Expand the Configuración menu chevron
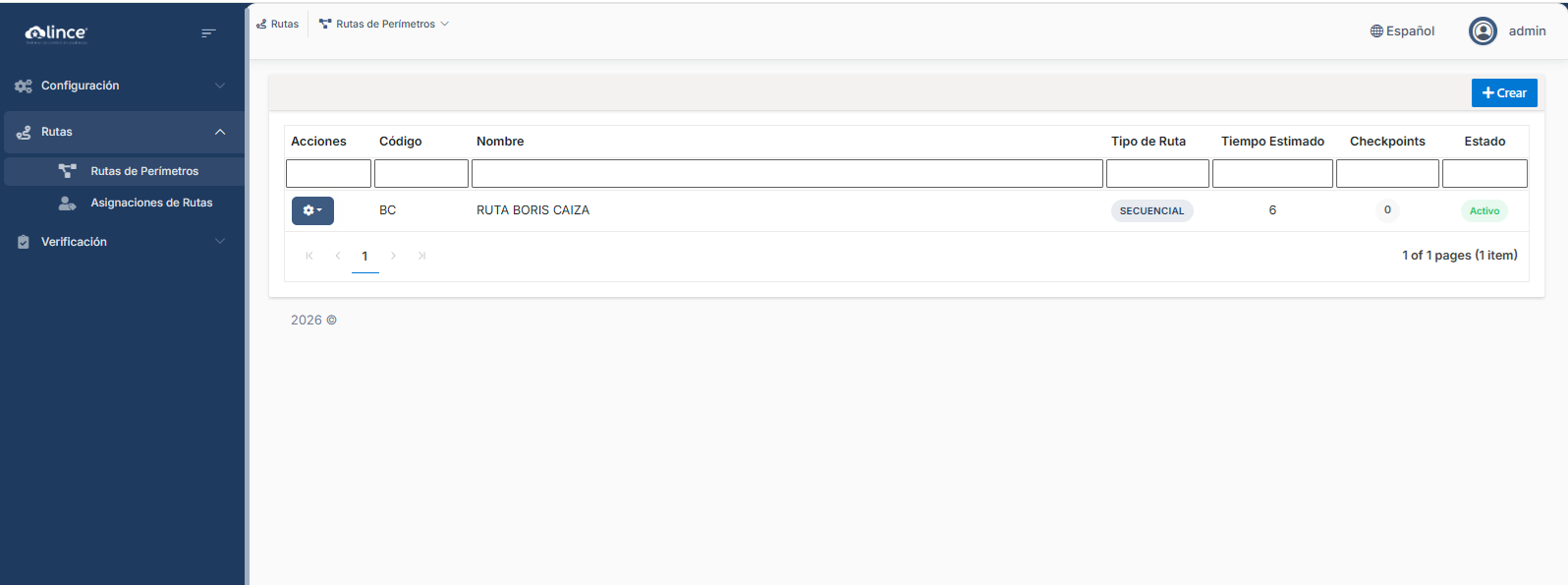 click(220, 87)
